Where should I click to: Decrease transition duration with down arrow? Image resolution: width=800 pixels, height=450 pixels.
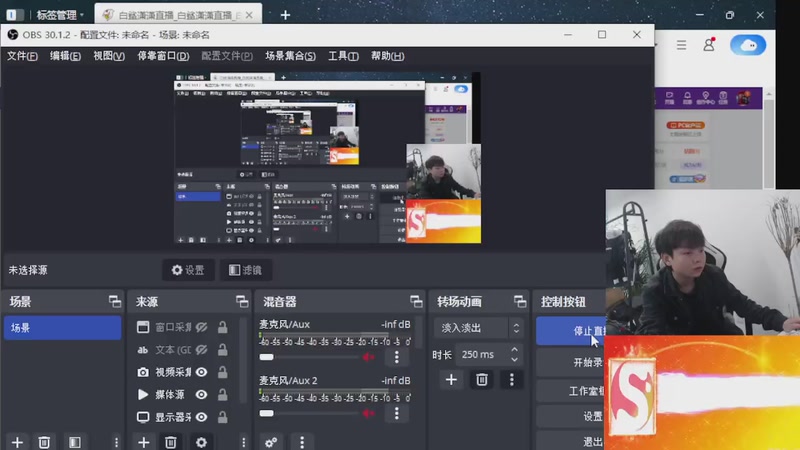click(x=514, y=359)
